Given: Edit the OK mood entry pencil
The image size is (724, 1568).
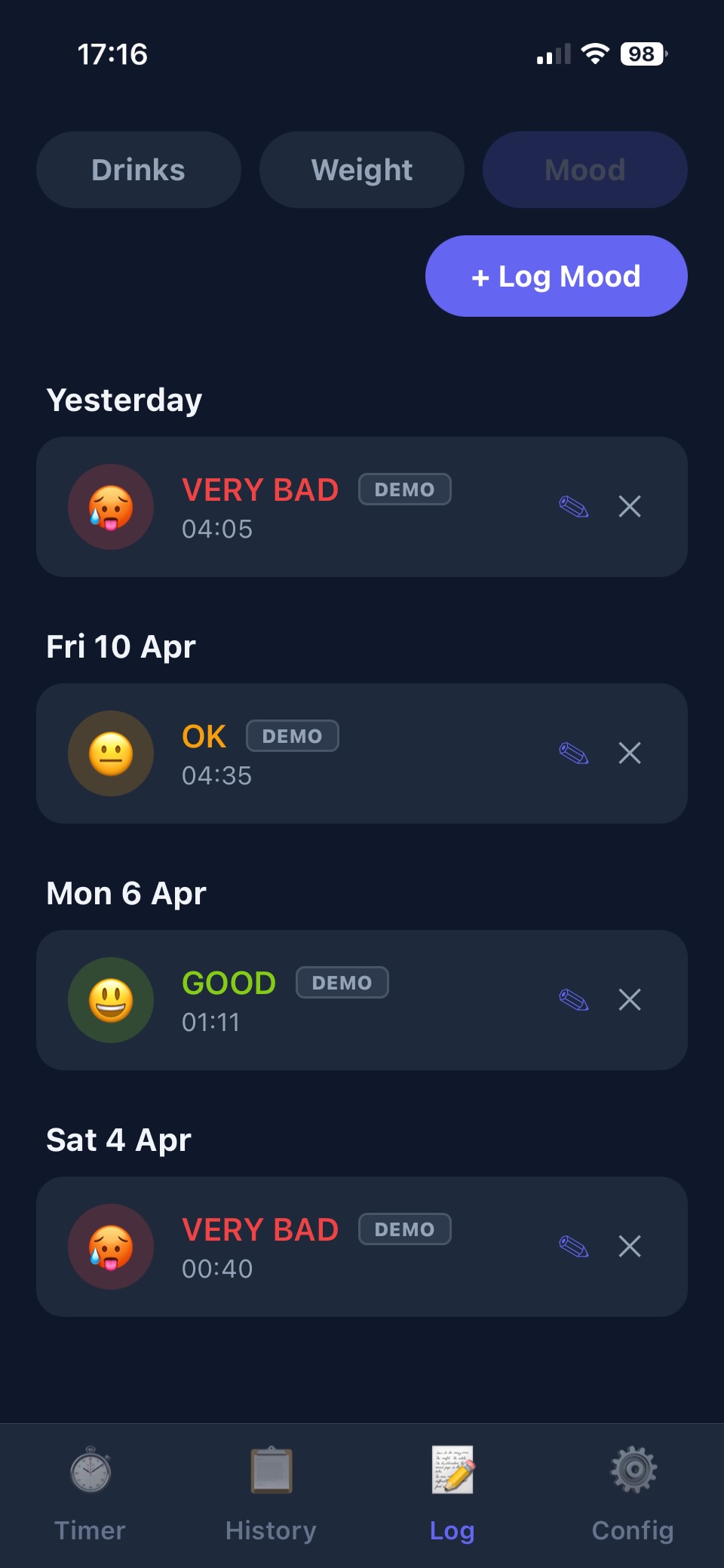Looking at the screenshot, I should pyautogui.click(x=574, y=753).
